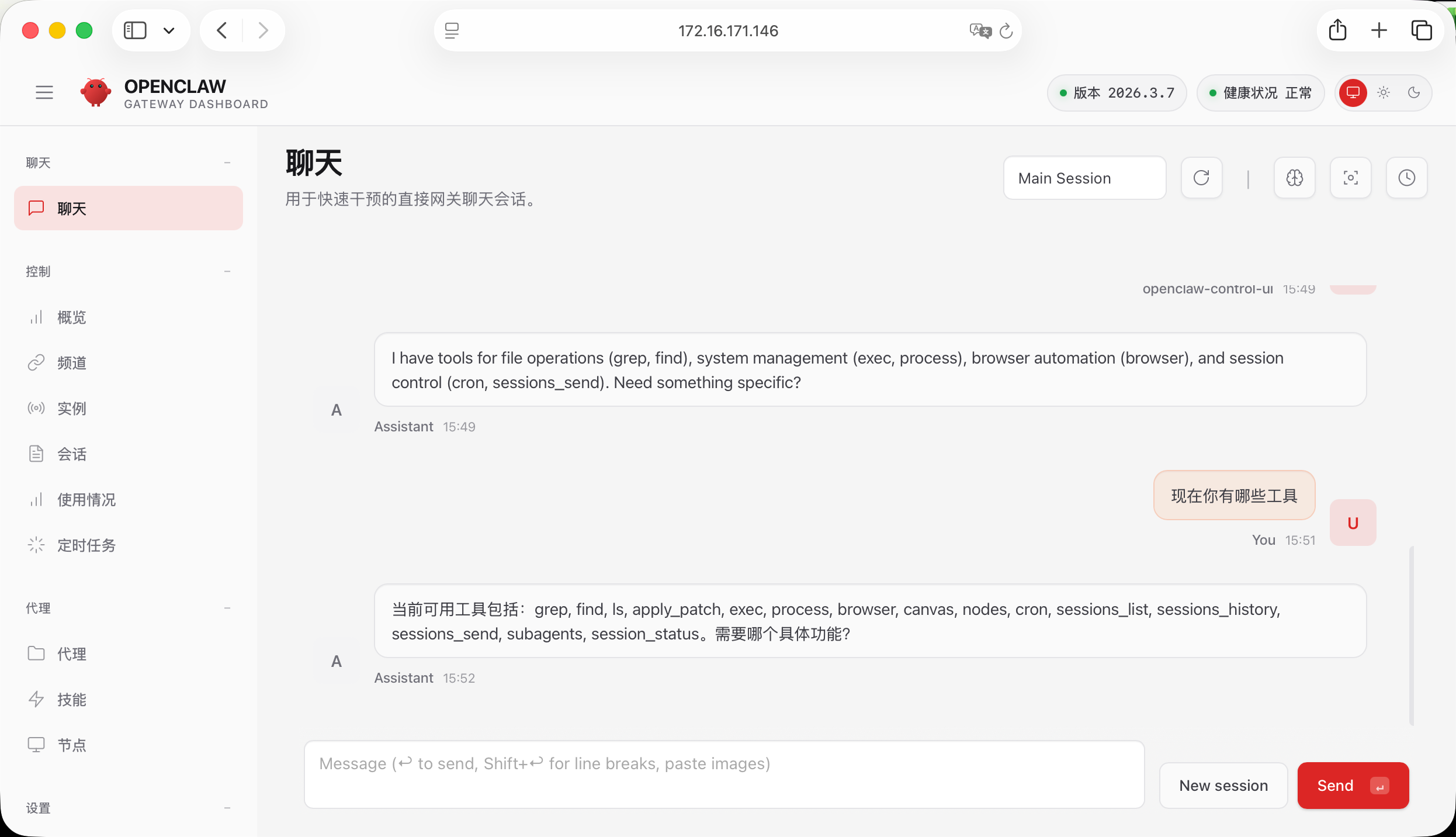This screenshot has height=837, width=1456.
Task: Click the New session button
Action: (x=1223, y=786)
